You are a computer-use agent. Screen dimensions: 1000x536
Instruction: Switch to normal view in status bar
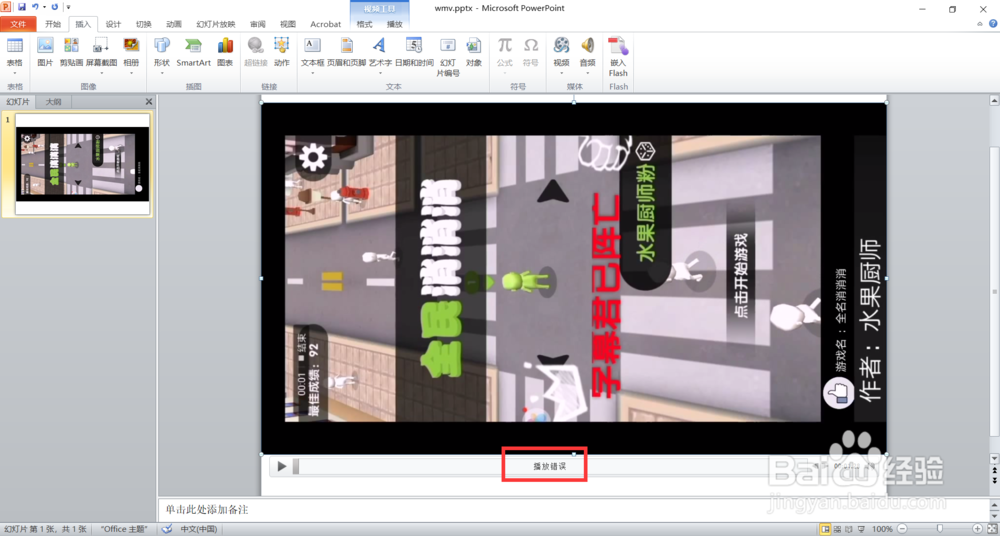coord(826,529)
